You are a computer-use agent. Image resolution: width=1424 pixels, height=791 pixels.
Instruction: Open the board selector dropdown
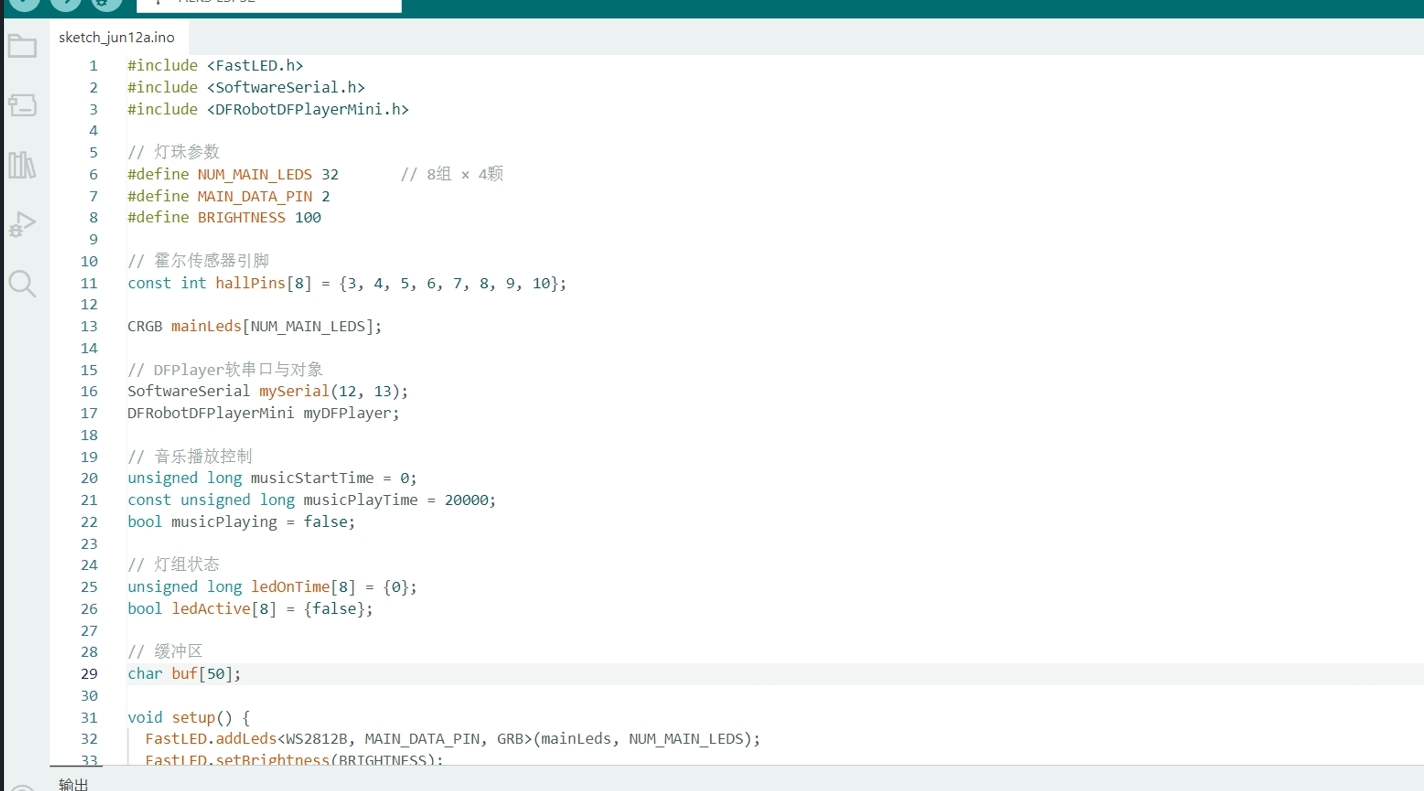pyautogui.click(x=269, y=4)
